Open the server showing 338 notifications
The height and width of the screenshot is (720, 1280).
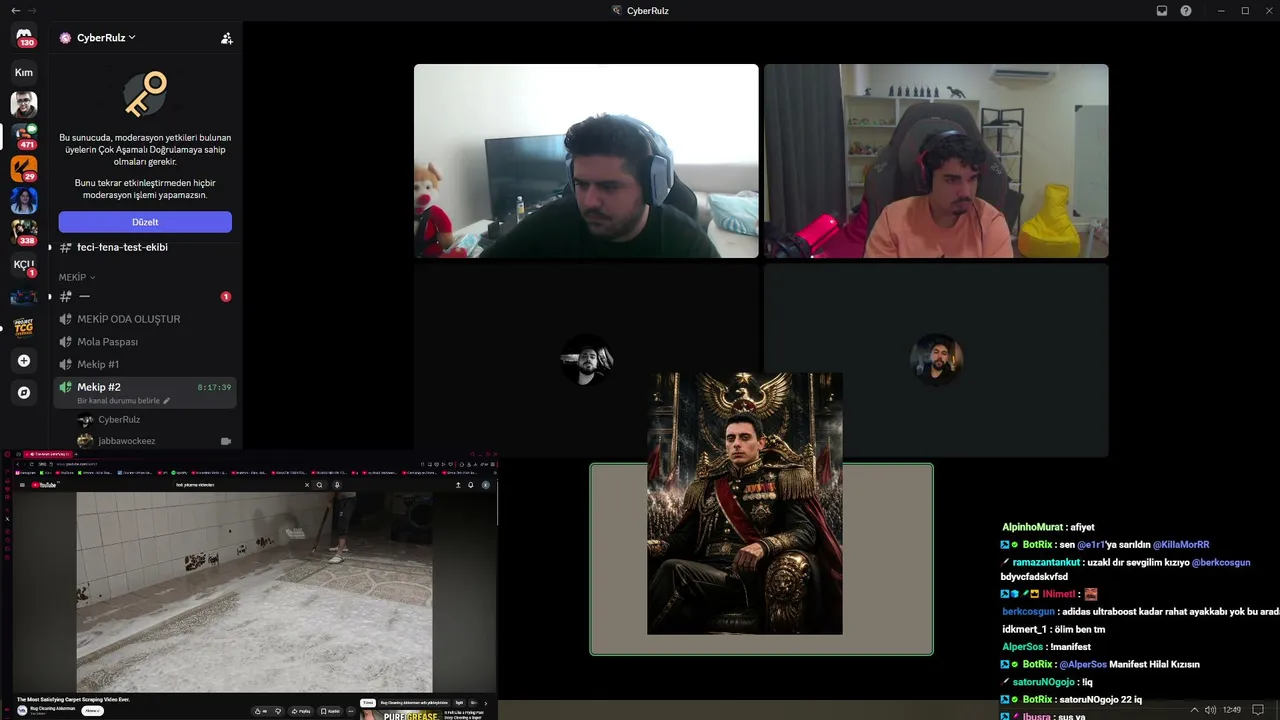(x=24, y=232)
